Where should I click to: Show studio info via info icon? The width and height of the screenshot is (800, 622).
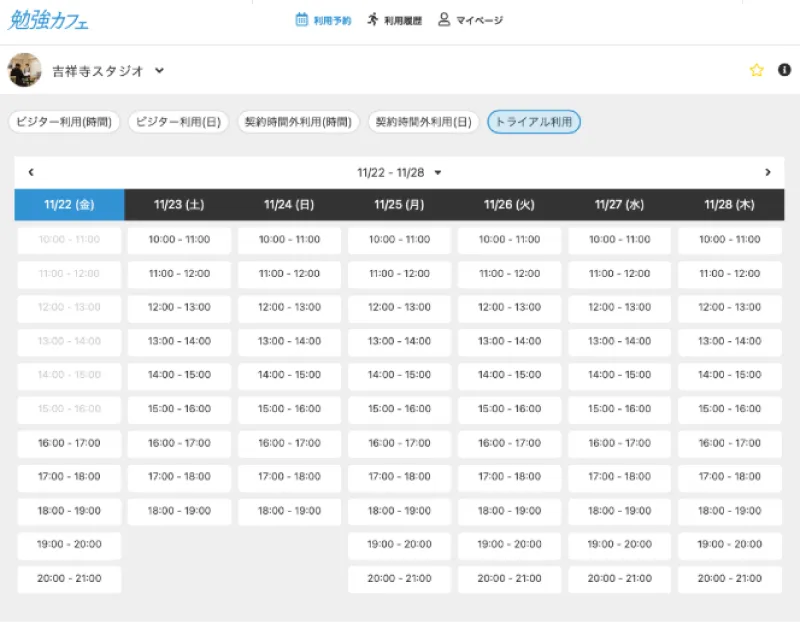click(784, 70)
